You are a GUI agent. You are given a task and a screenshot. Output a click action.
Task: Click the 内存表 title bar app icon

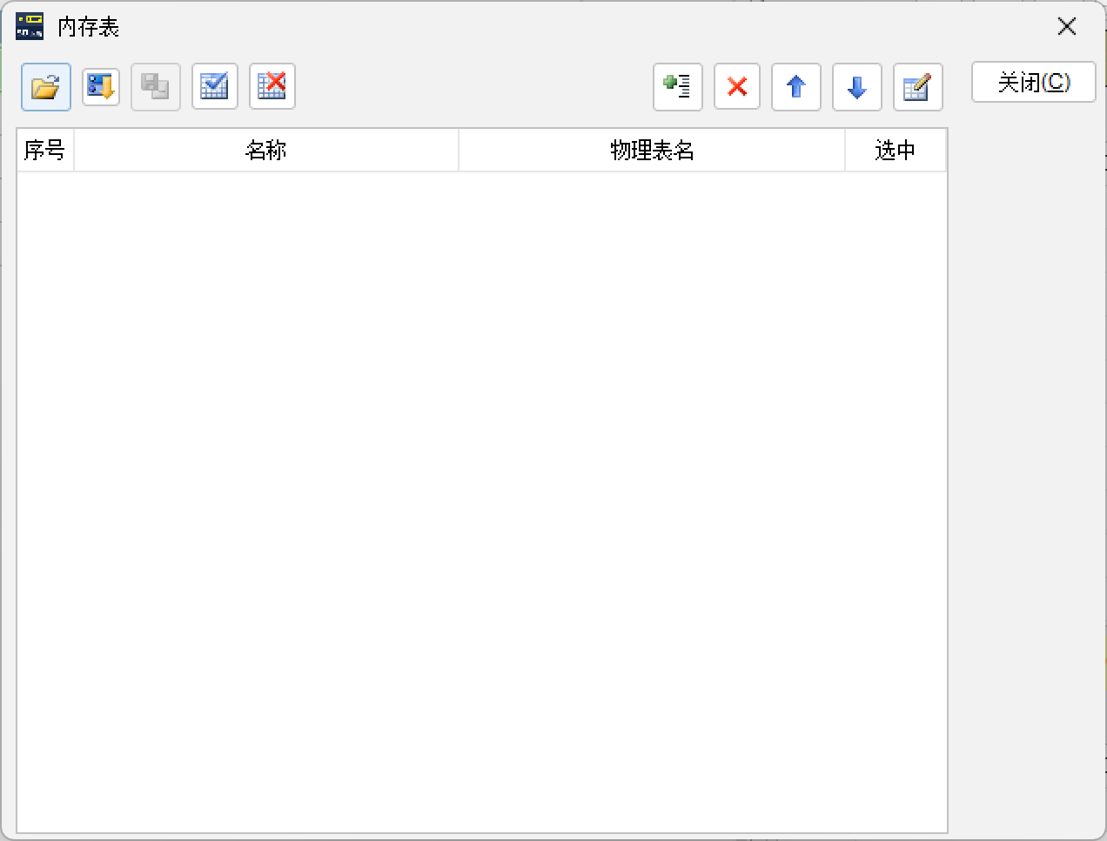tap(30, 26)
